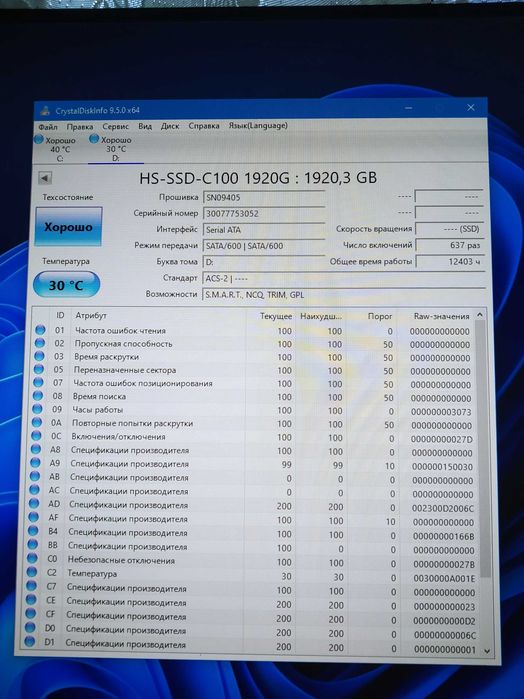Select the Часы работы attribute text

click(x=98, y=410)
